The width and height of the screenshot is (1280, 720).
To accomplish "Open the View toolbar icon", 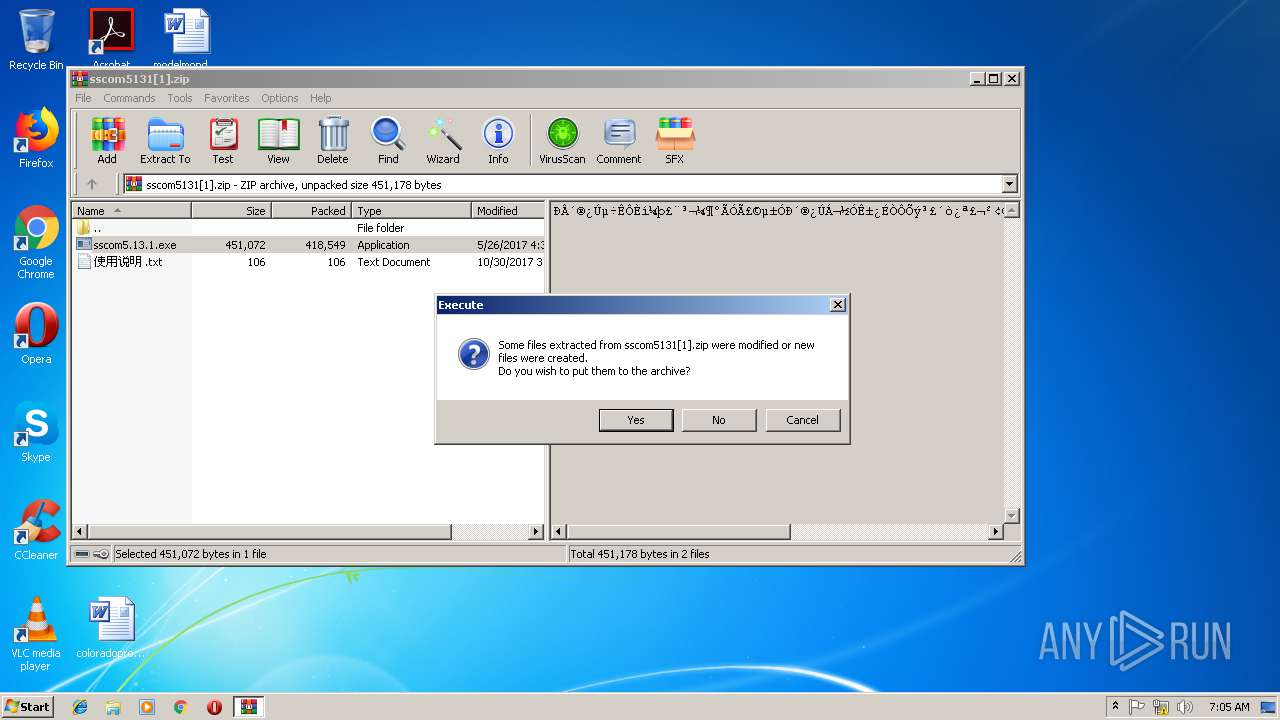I will click(x=278, y=141).
